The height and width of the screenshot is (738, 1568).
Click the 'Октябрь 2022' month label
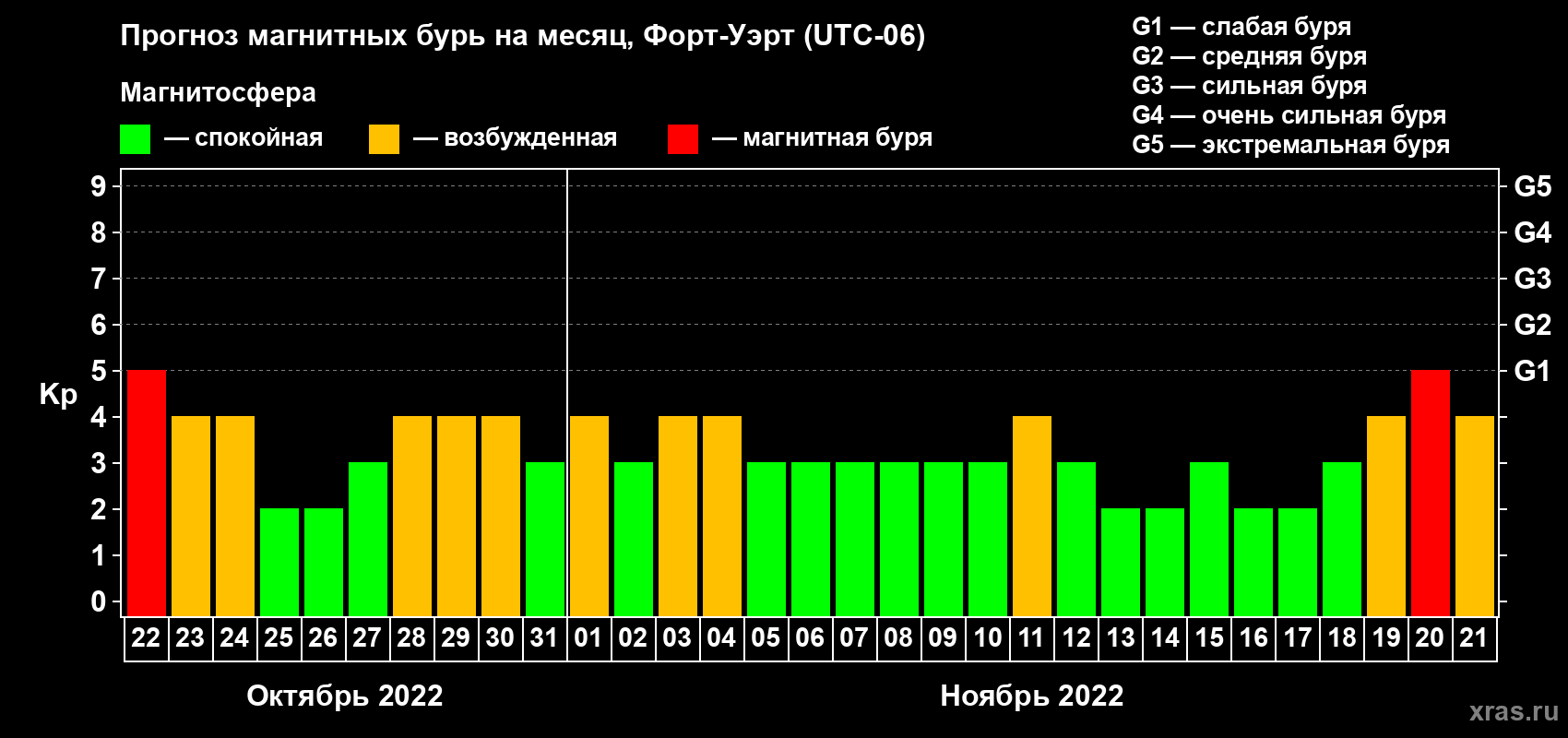tap(345, 696)
